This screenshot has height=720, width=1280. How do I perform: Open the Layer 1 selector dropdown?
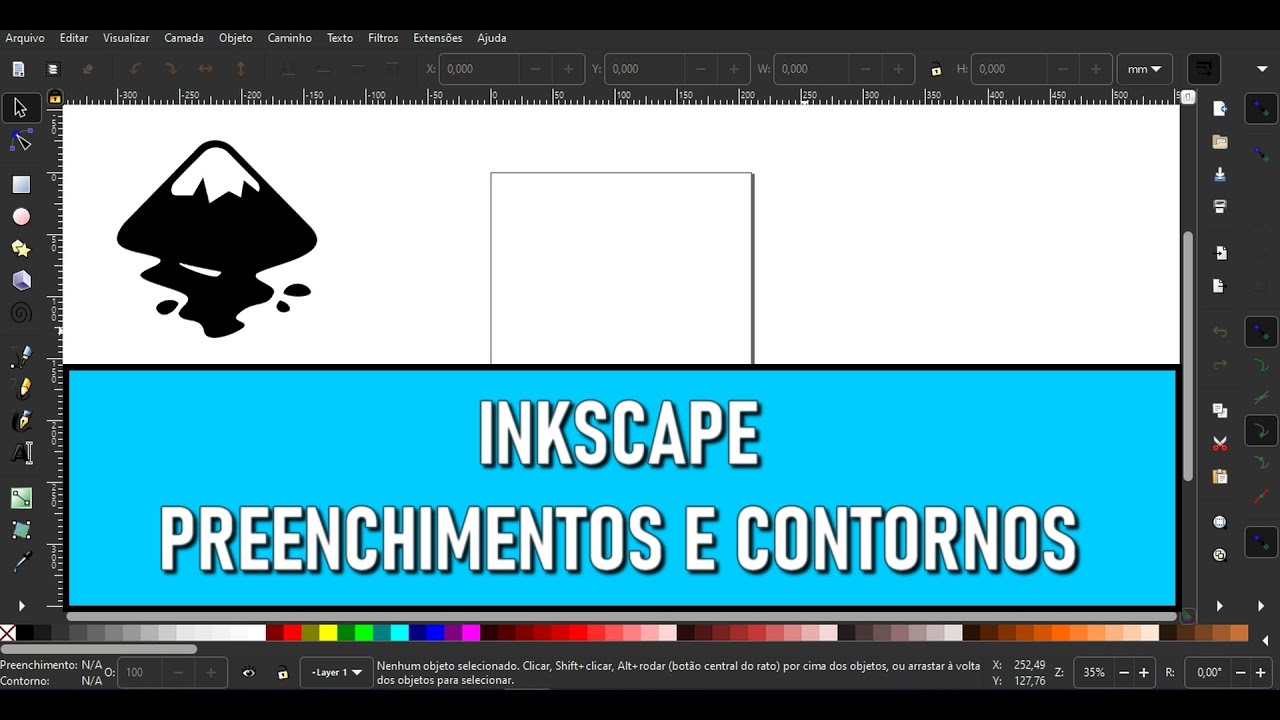point(336,673)
